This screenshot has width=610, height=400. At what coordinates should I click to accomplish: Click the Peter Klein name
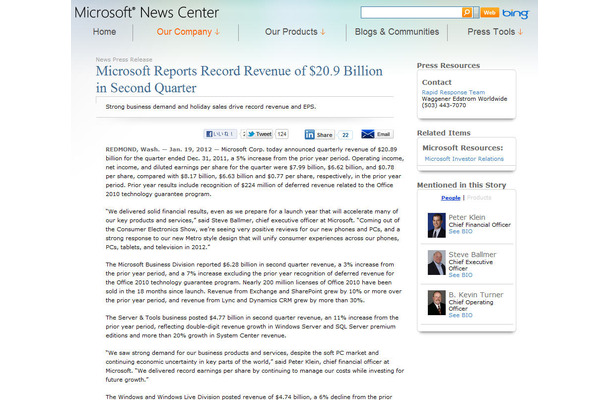[x=467, y=218]
